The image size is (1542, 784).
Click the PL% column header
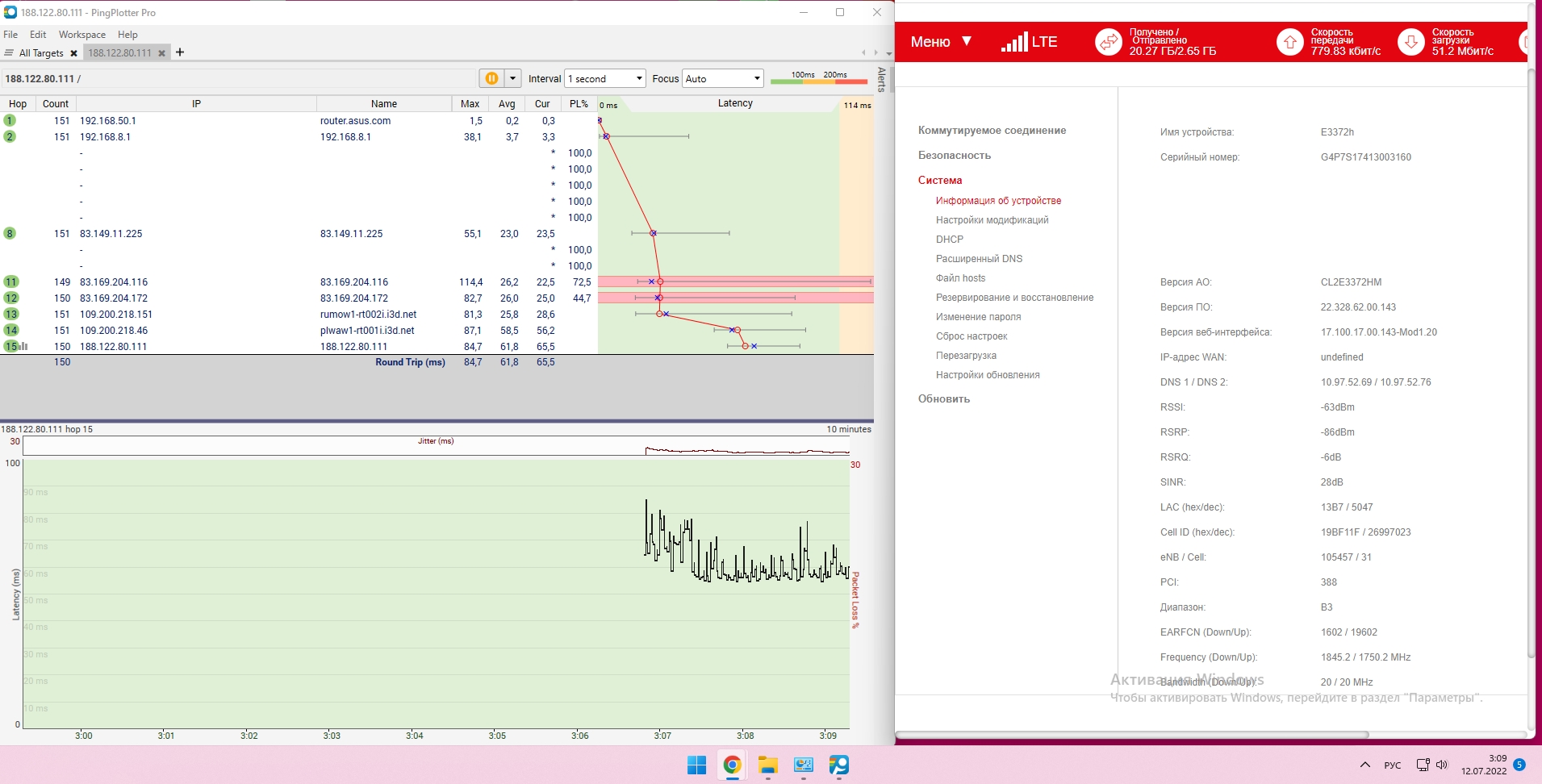coord(579,104)
